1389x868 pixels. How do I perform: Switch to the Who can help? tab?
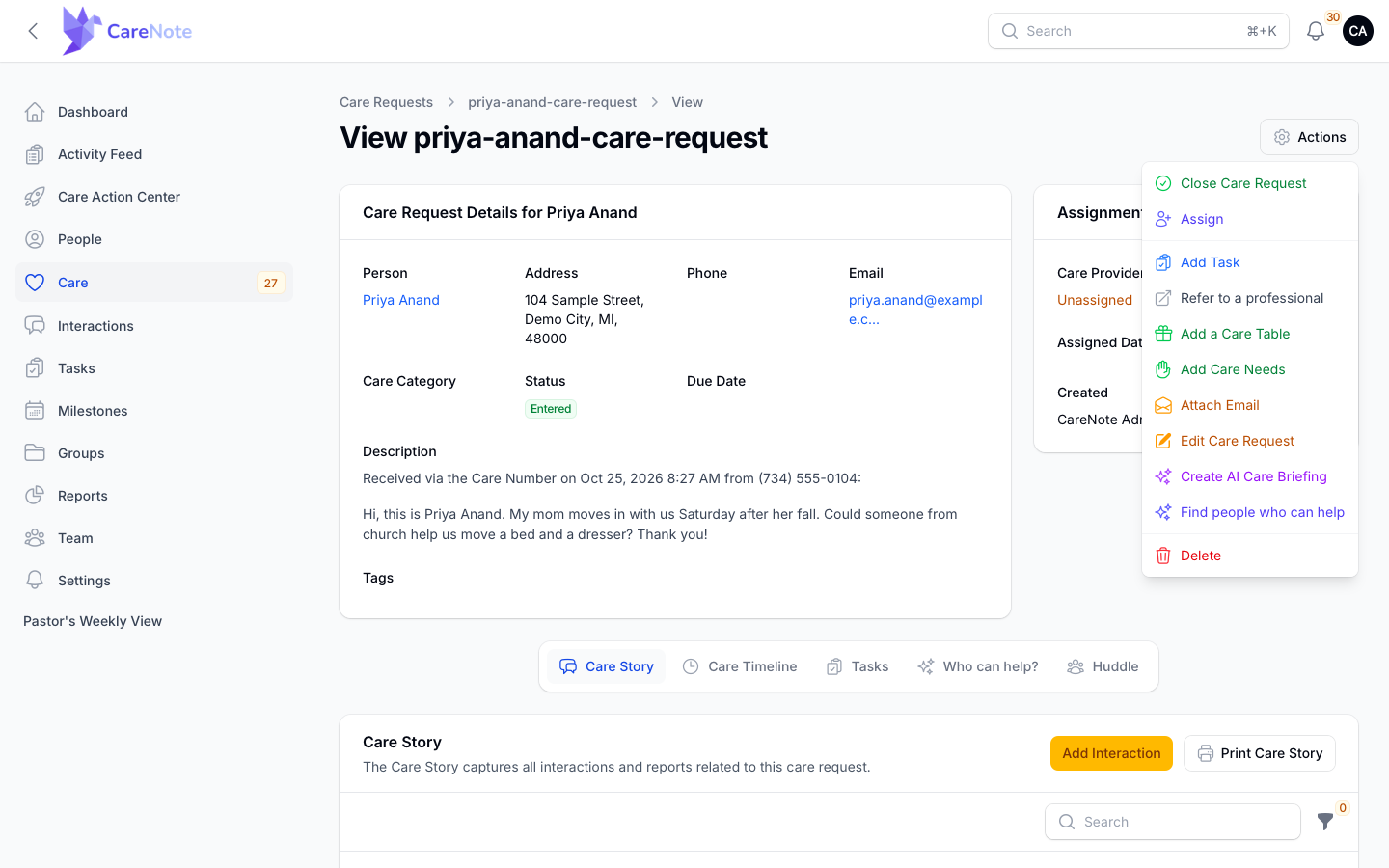click(x=978, y=666)
